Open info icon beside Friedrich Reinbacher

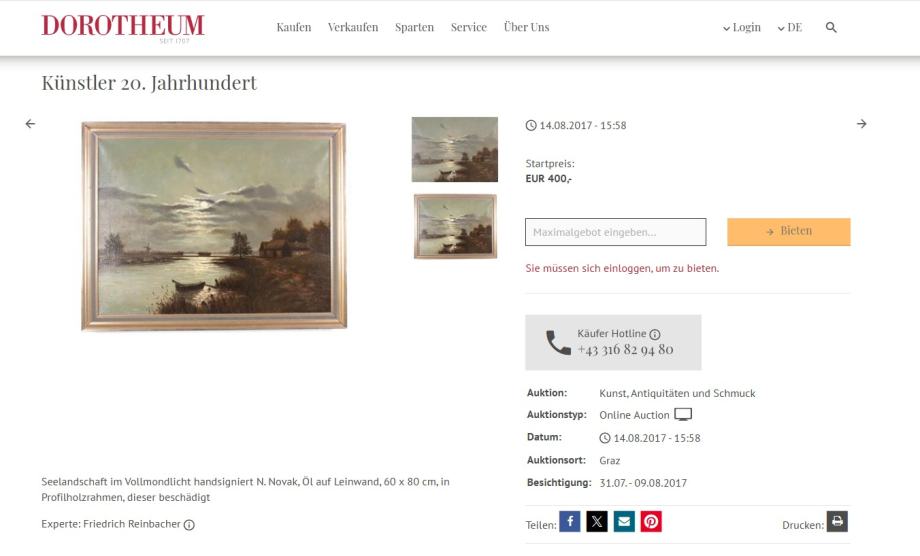coord(189,525)
